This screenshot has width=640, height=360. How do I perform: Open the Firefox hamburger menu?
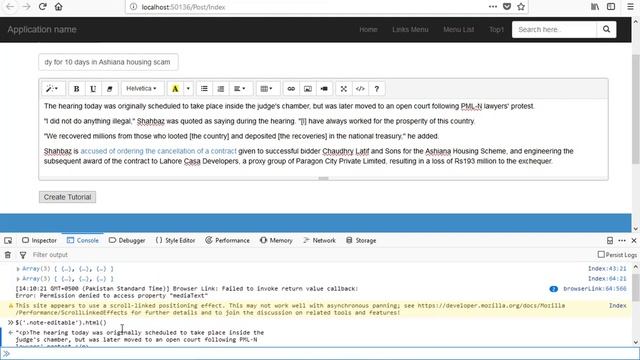pos(631,7)
